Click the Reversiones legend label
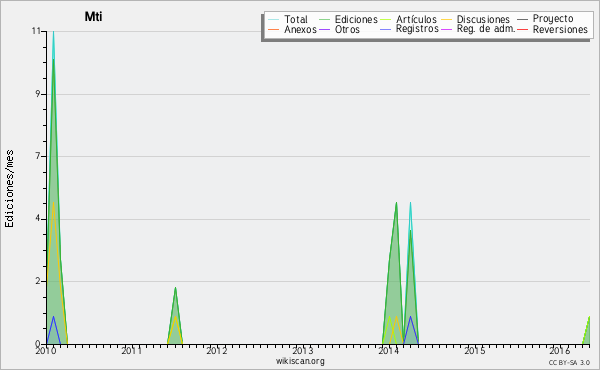The height and width of the screenshot is (370, 600). (x=560, y=29)
